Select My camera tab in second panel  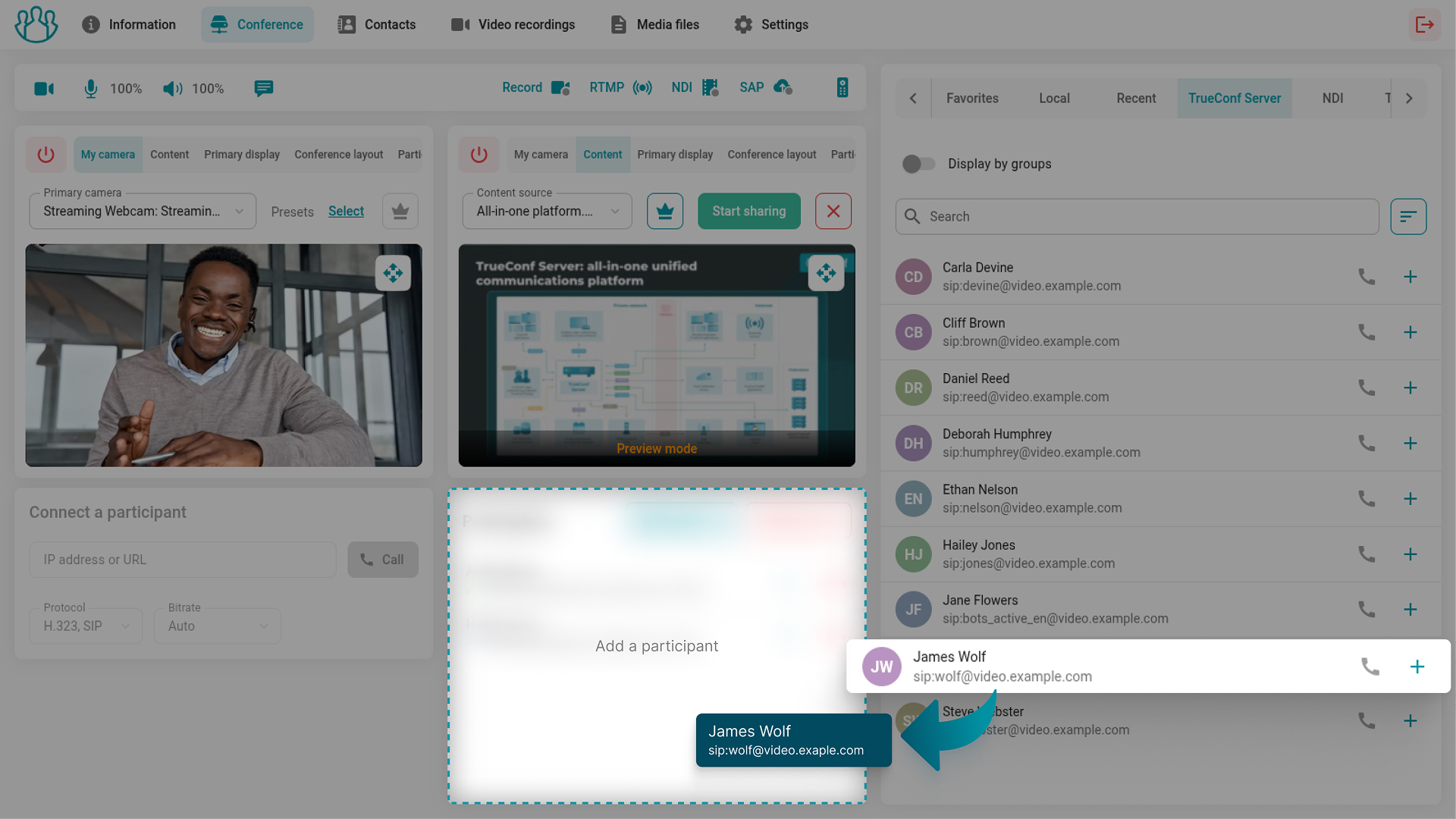pos(541,155)
